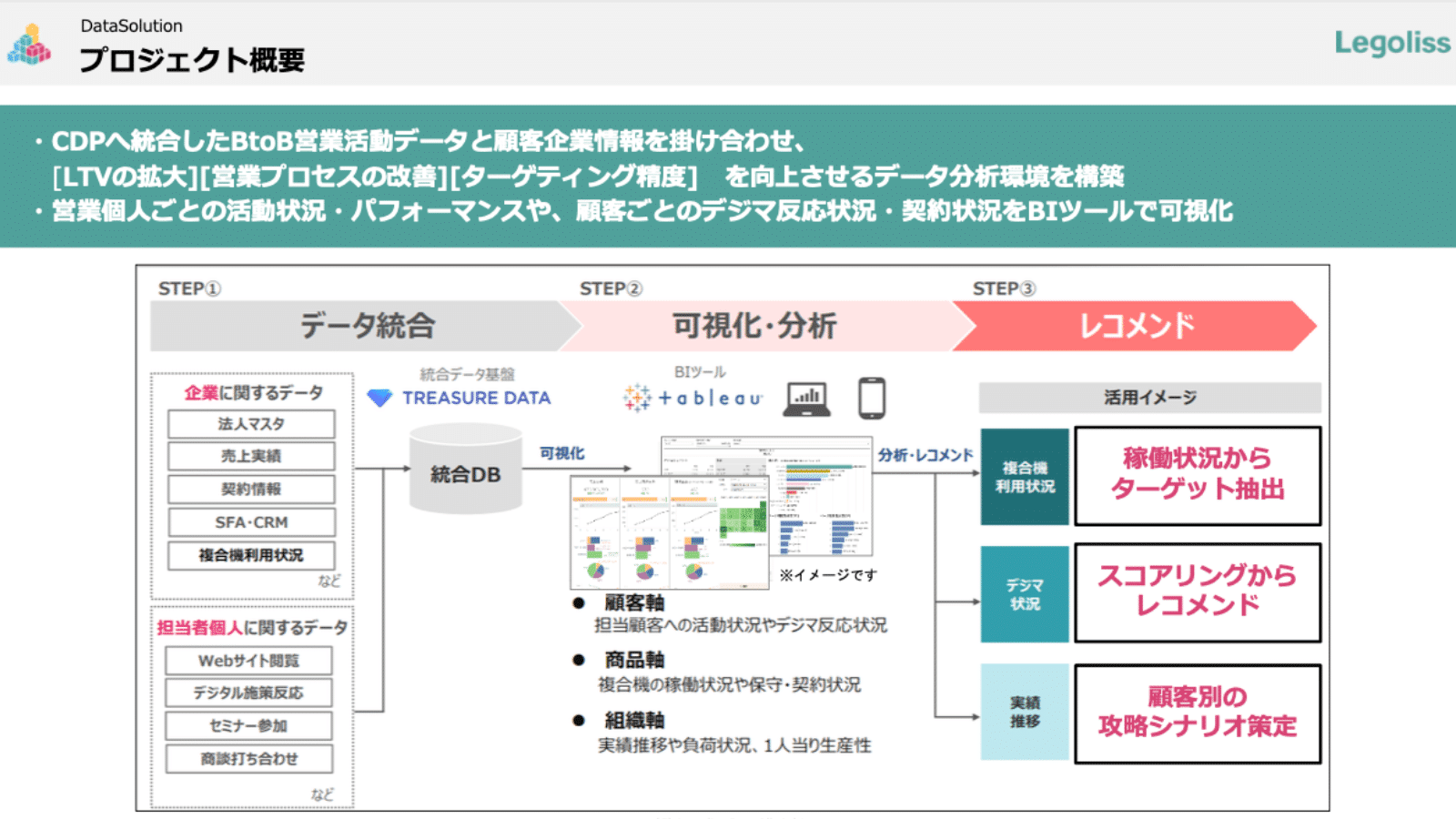Select the レコメンド step arrow
Screen dimensions: 1456x819
pos(1136,326)
